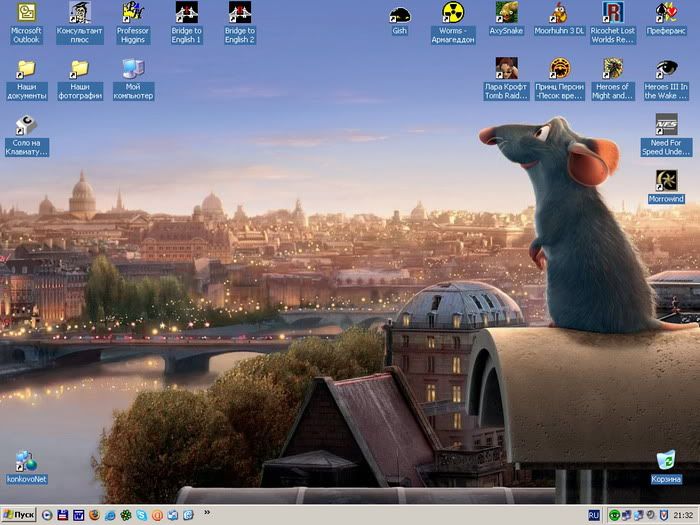
Task: Click the Quick Launch icon after the @ icon
Action: (x=173, y=515)
